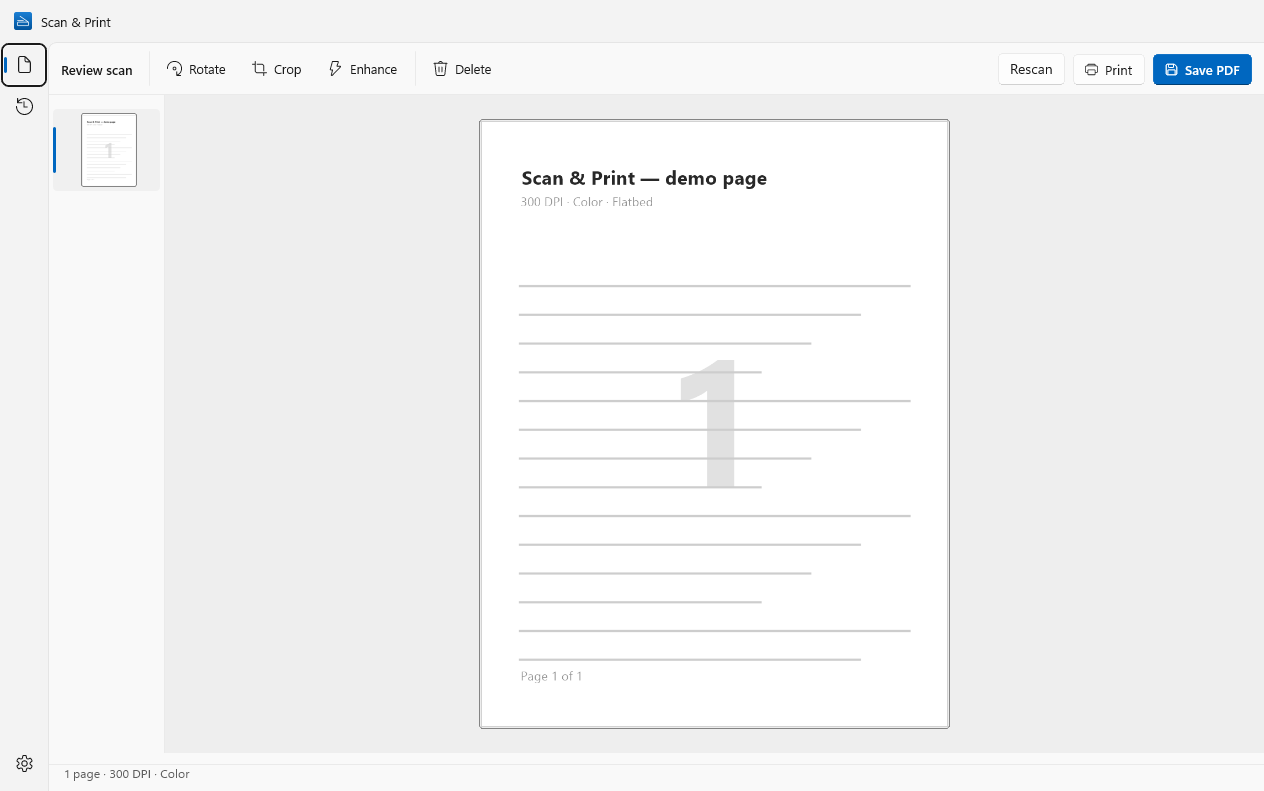The width and height of the screenshot is (1264, 791).
Task: Click '300 DPI · Color · Flatbed' subtitle
Action: coord(587,202)
